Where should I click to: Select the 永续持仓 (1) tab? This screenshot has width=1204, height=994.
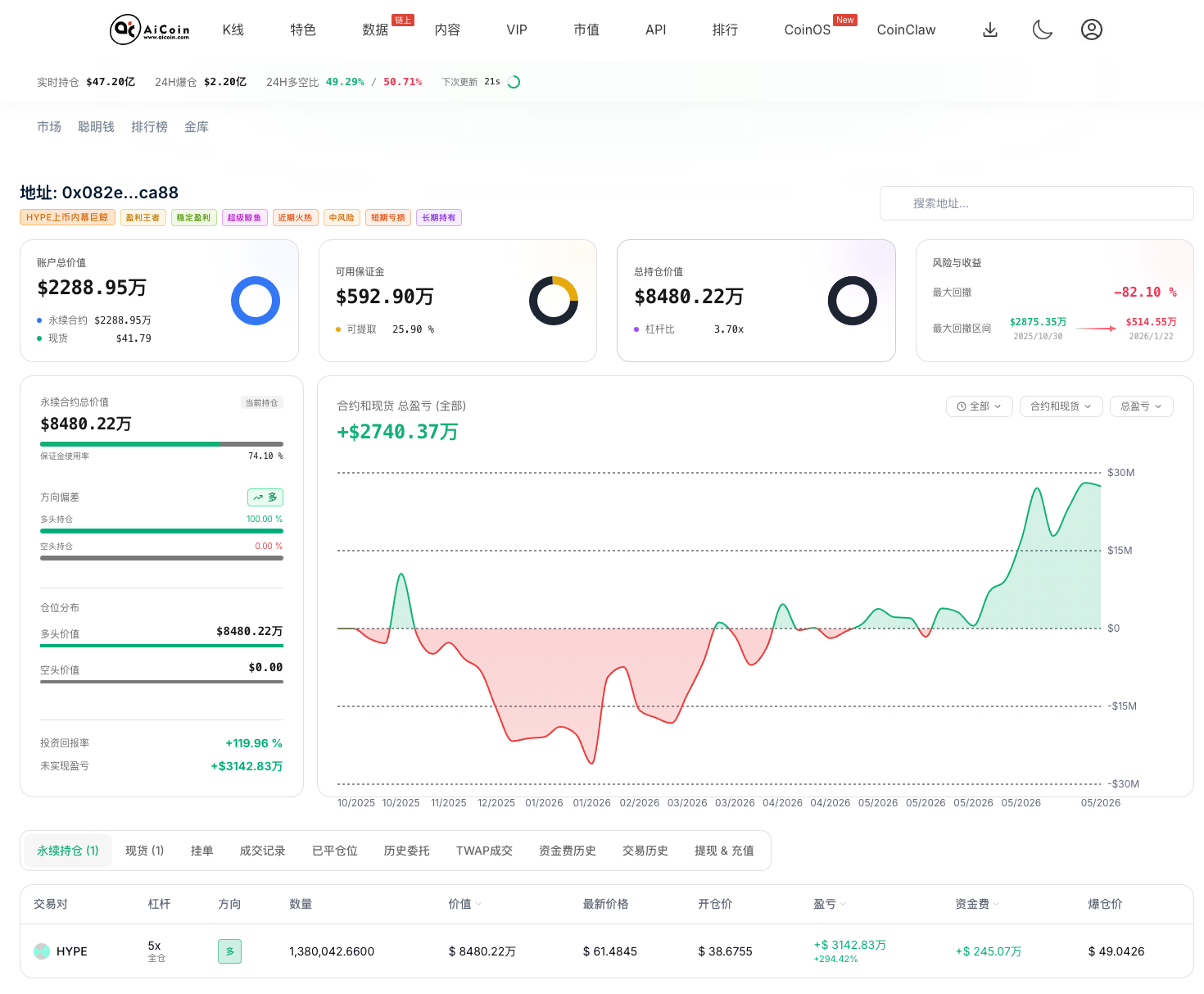click(x=68, y=851)
